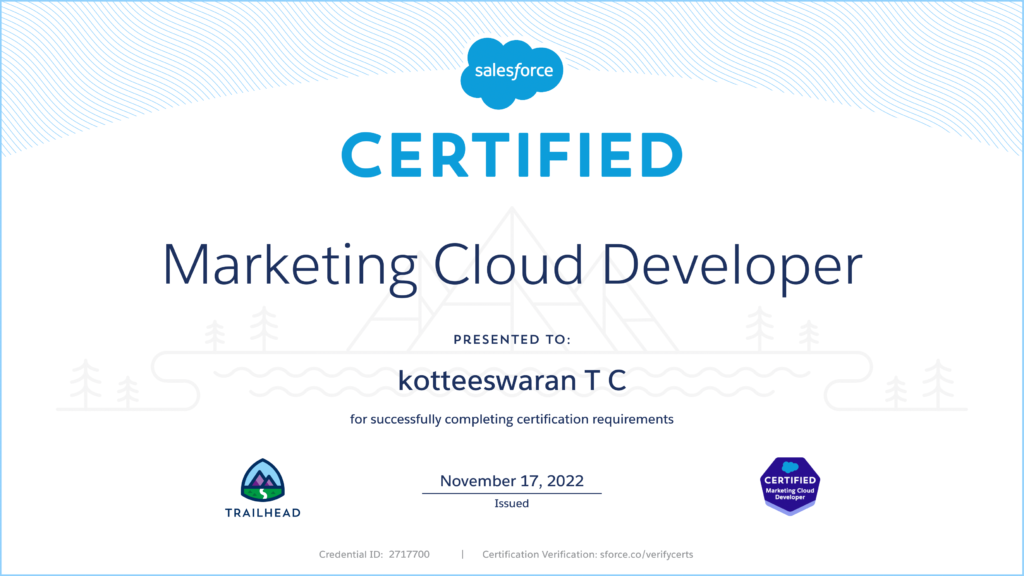
Task: Click the leftmost pine tree outline
Action: click(85, 385)
